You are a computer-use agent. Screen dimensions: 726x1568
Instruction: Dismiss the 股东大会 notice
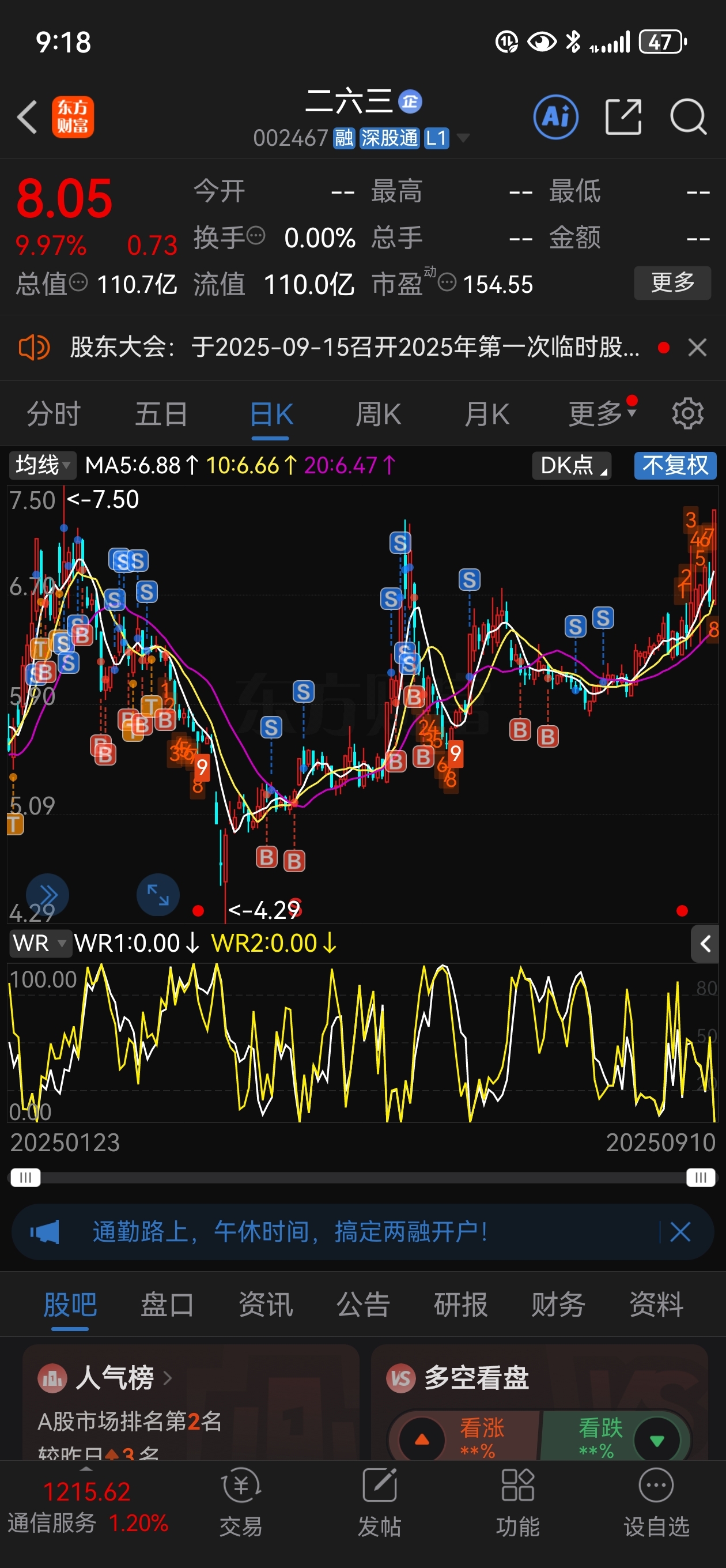[x=697, y=348]
